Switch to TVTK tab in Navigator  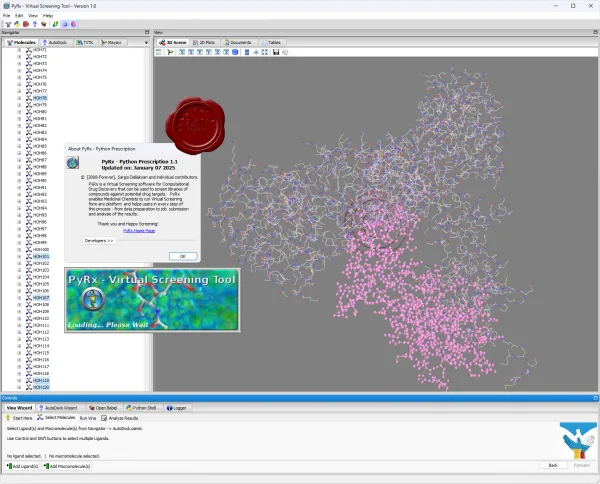(x=85, y=42)
